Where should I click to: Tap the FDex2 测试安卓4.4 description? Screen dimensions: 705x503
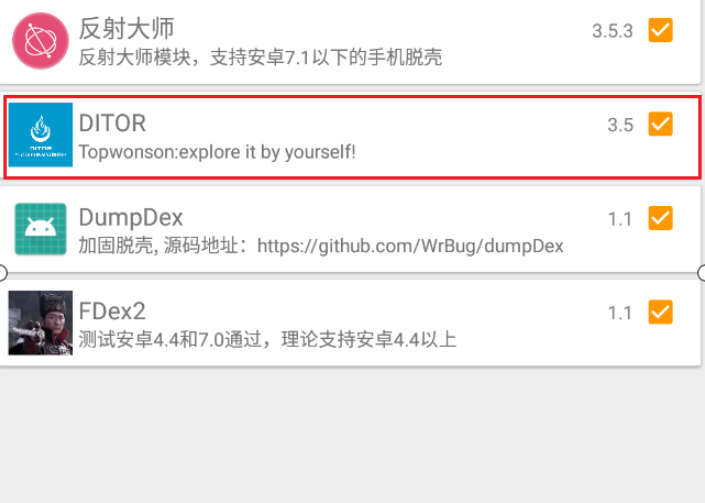(x=268, y=340)
